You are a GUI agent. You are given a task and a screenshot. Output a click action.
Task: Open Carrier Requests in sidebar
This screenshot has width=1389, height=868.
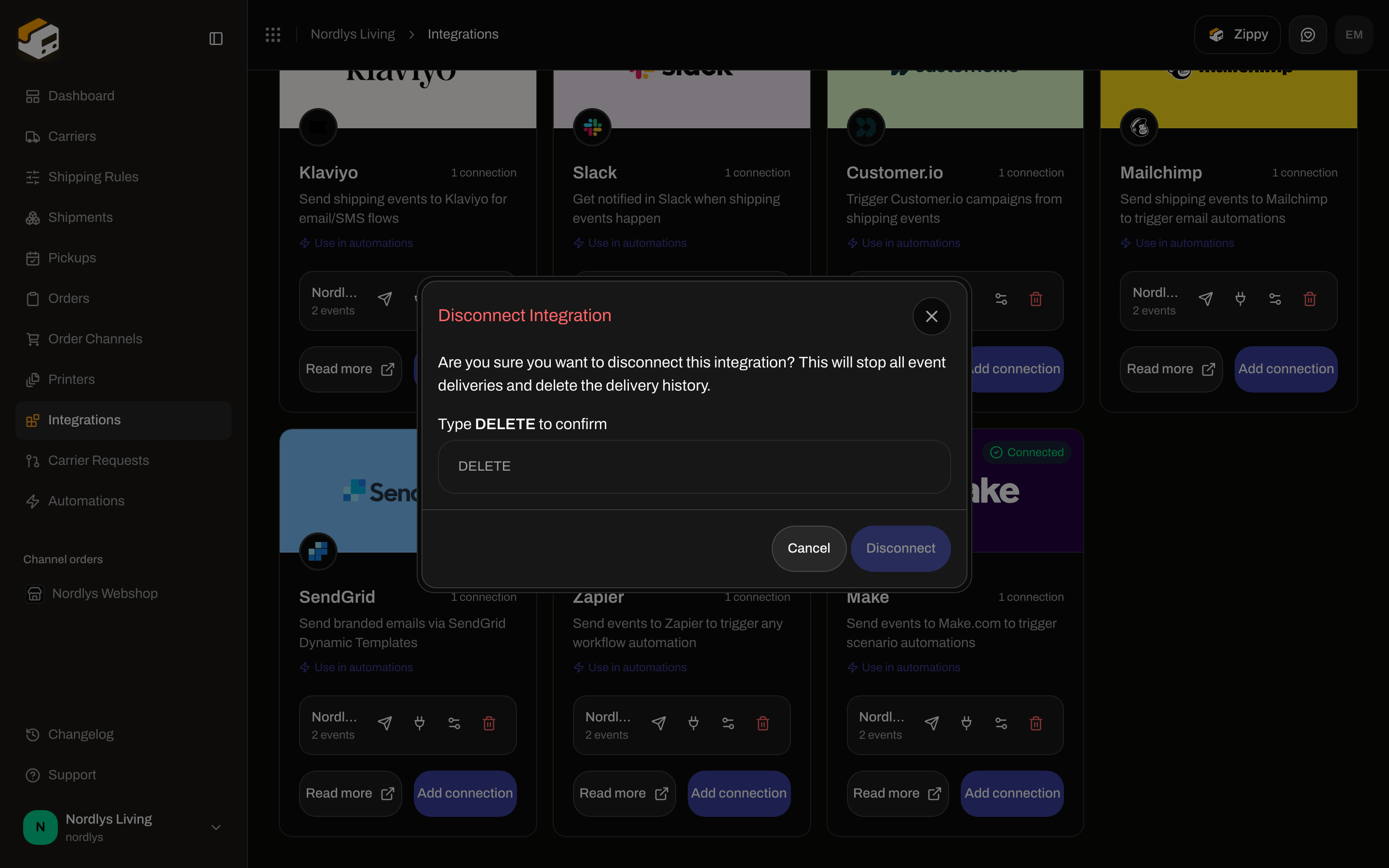123,461
